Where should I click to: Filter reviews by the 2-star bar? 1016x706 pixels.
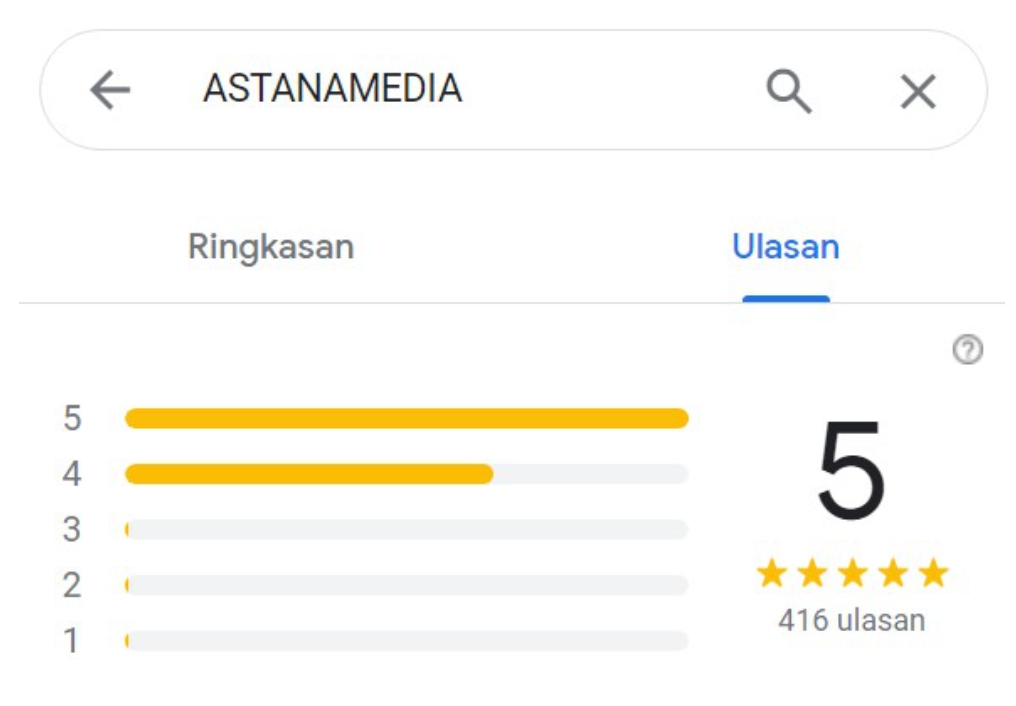coord(407,586)
